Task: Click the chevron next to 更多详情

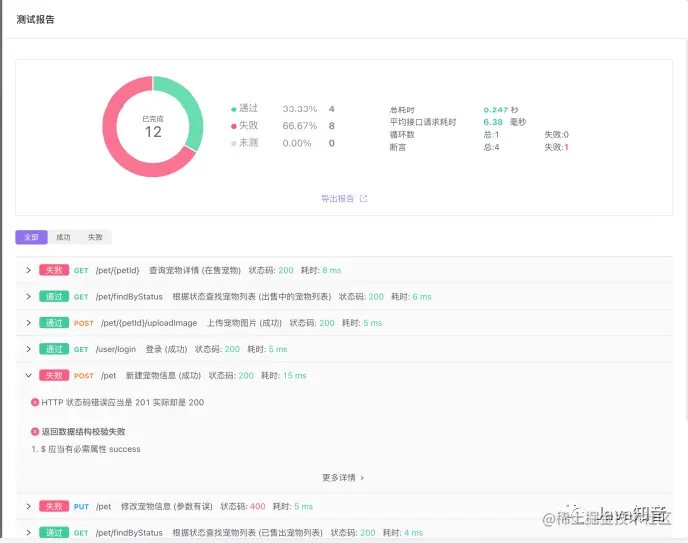Action: pyautogui.click(x=362, y=478)
